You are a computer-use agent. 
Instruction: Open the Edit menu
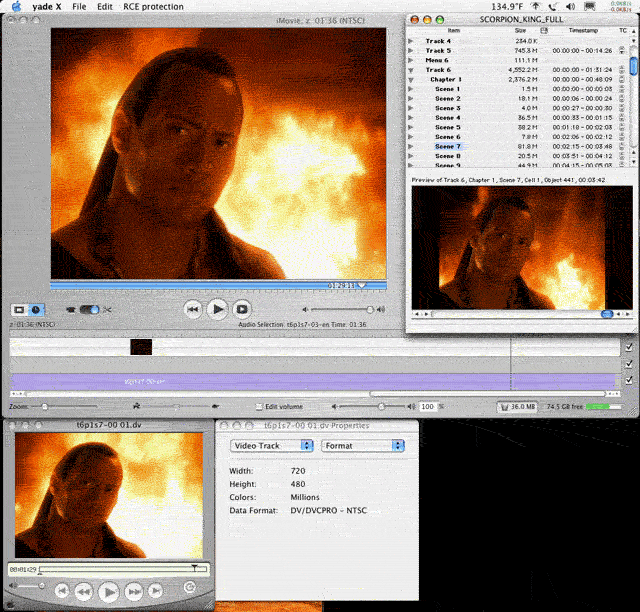pyautogui.click(x=104, y=7)
